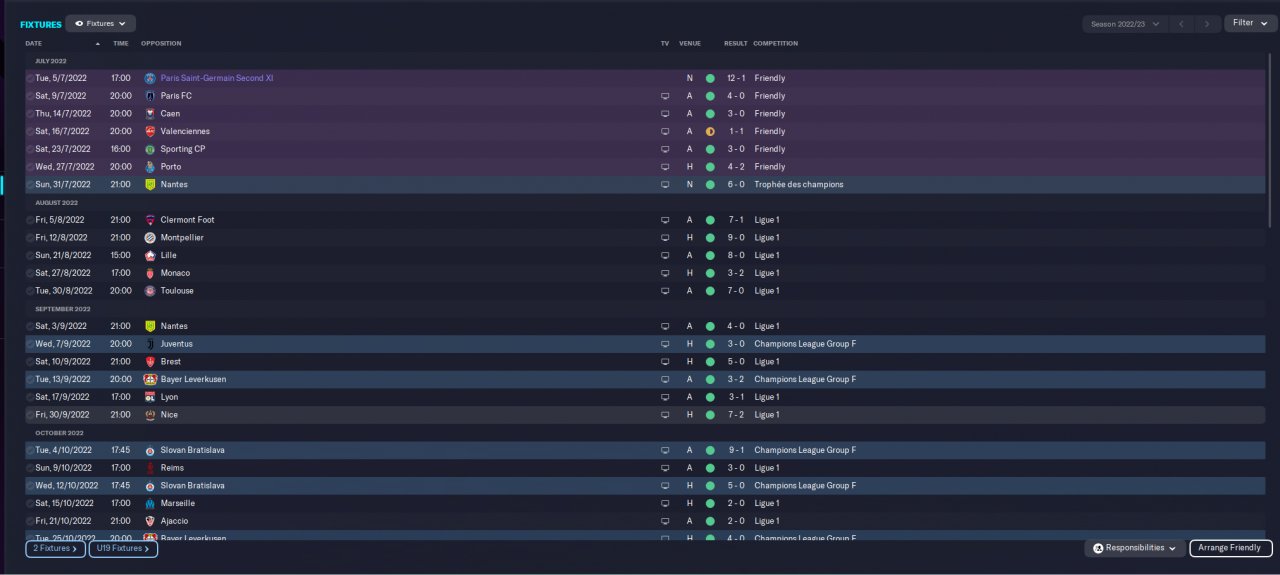Click the orange draw indicator for Valenciennes
The width and height of the screenshot is (1280, 575).
[710, 131]
